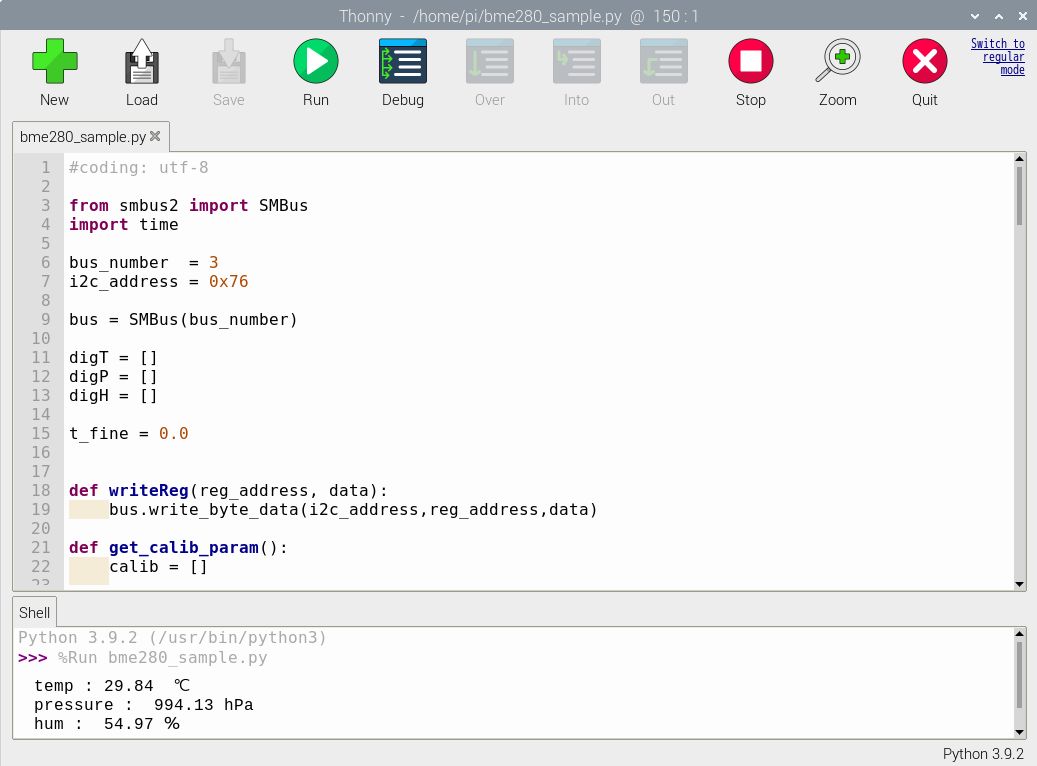Load an existing script
This screenshot has width=1037, height=766.
pyautogui.click(x=141, y=60)
